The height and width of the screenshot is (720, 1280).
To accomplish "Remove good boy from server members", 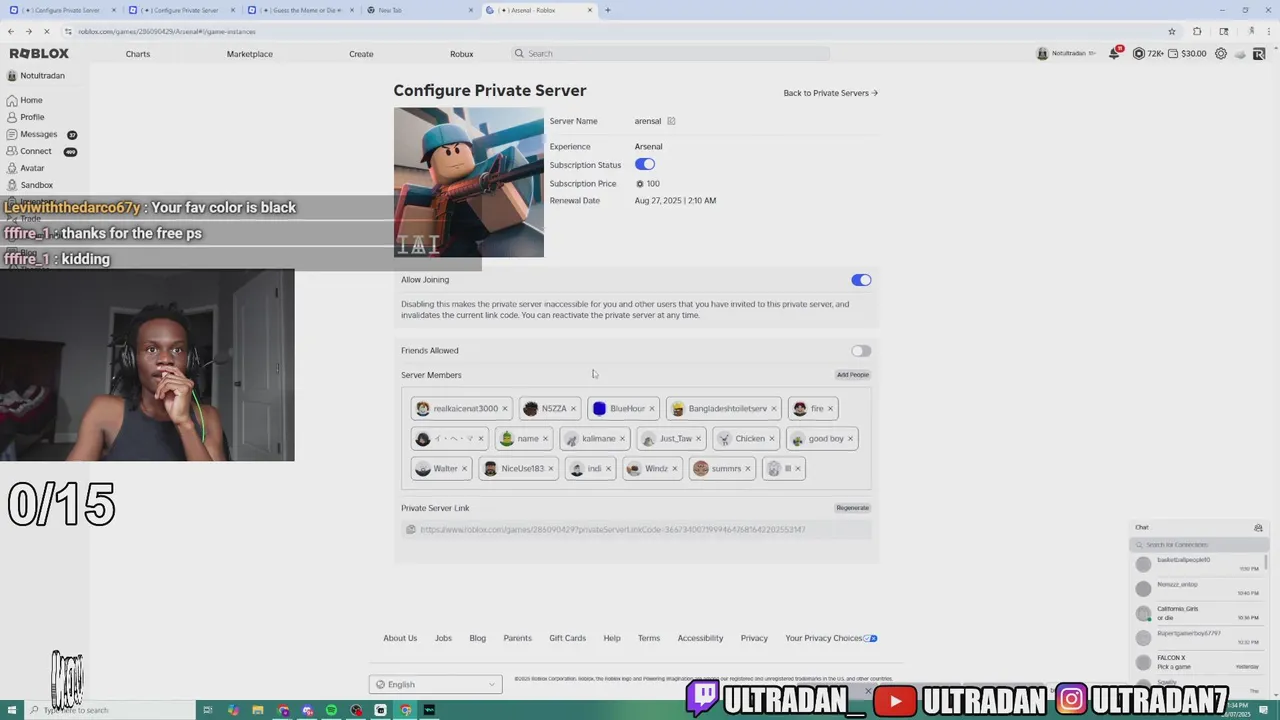I will 851,439.
